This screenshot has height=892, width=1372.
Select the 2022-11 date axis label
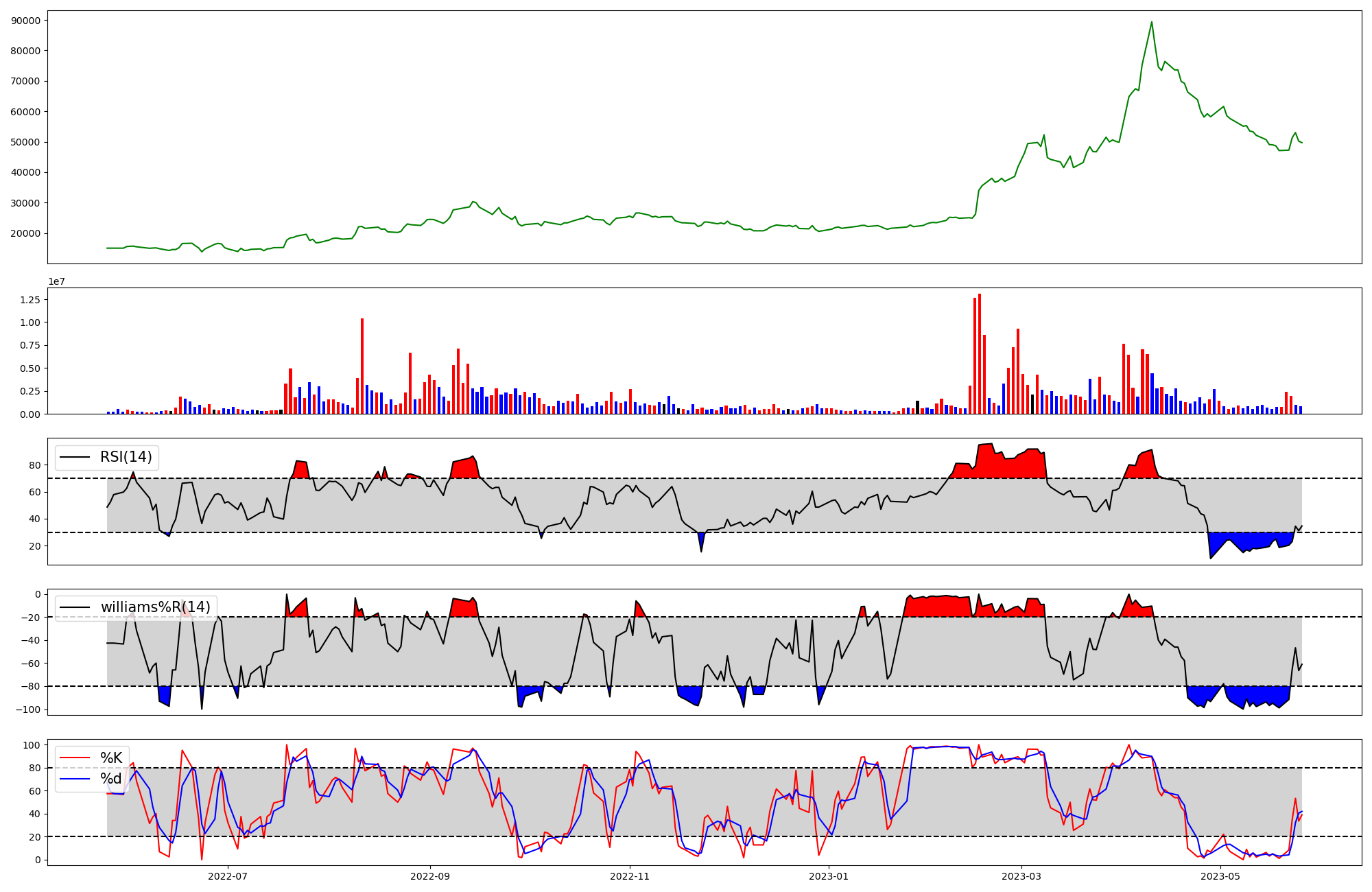pos(630,876)
